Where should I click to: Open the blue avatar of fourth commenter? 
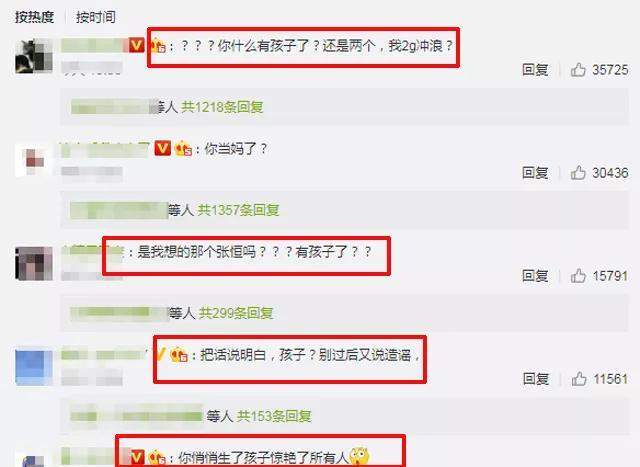pyautogui.click(x=34, y=366)
